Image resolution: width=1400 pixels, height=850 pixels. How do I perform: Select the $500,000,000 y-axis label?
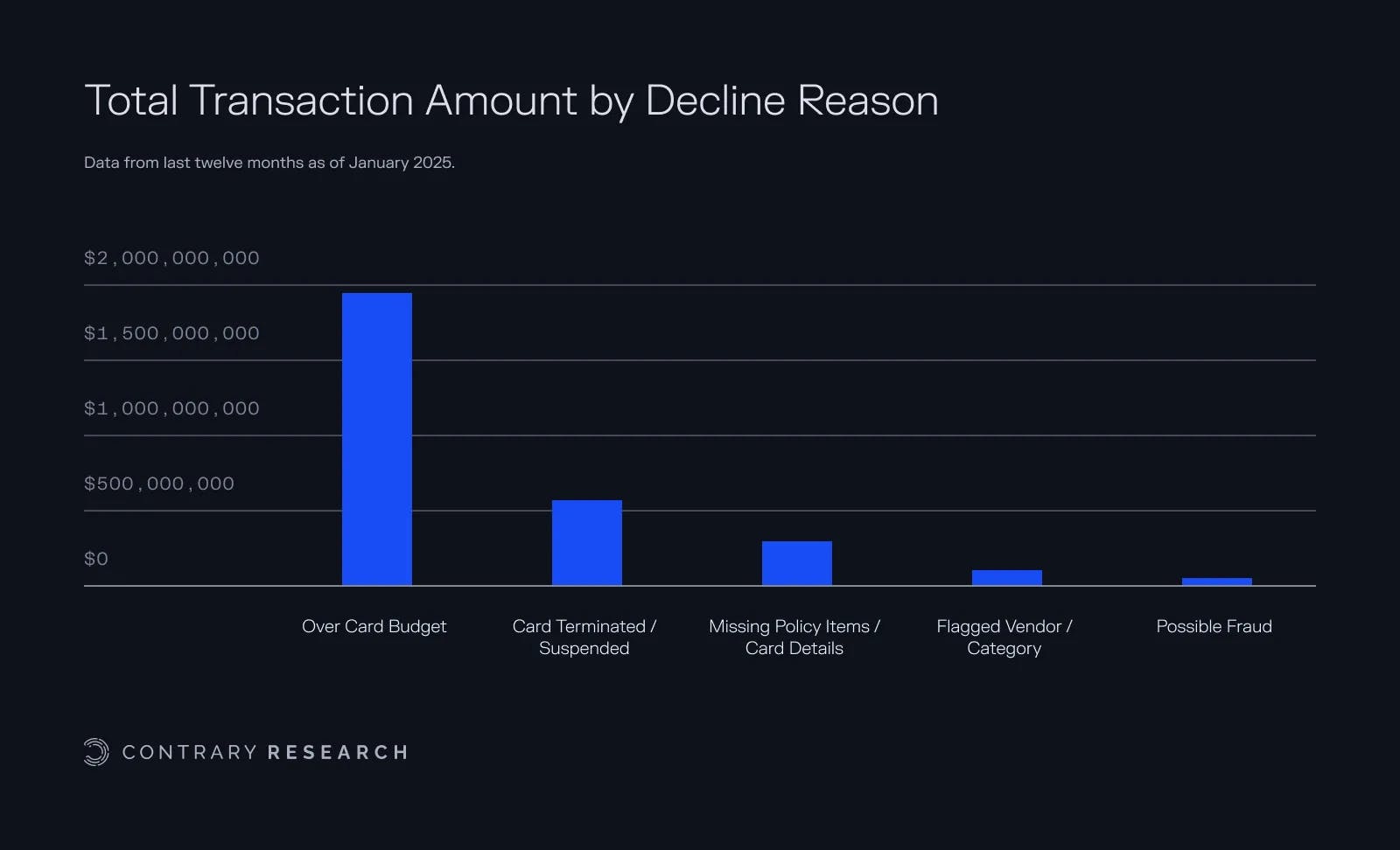point(159,484)
